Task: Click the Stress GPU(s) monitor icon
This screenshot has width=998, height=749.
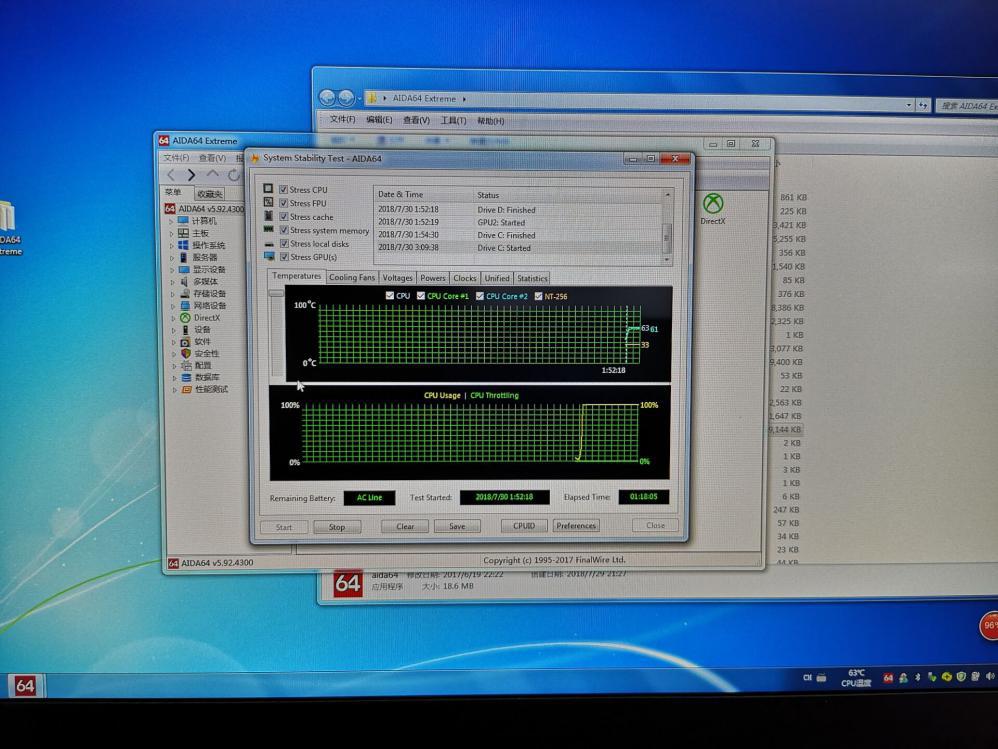Action: 269,256
